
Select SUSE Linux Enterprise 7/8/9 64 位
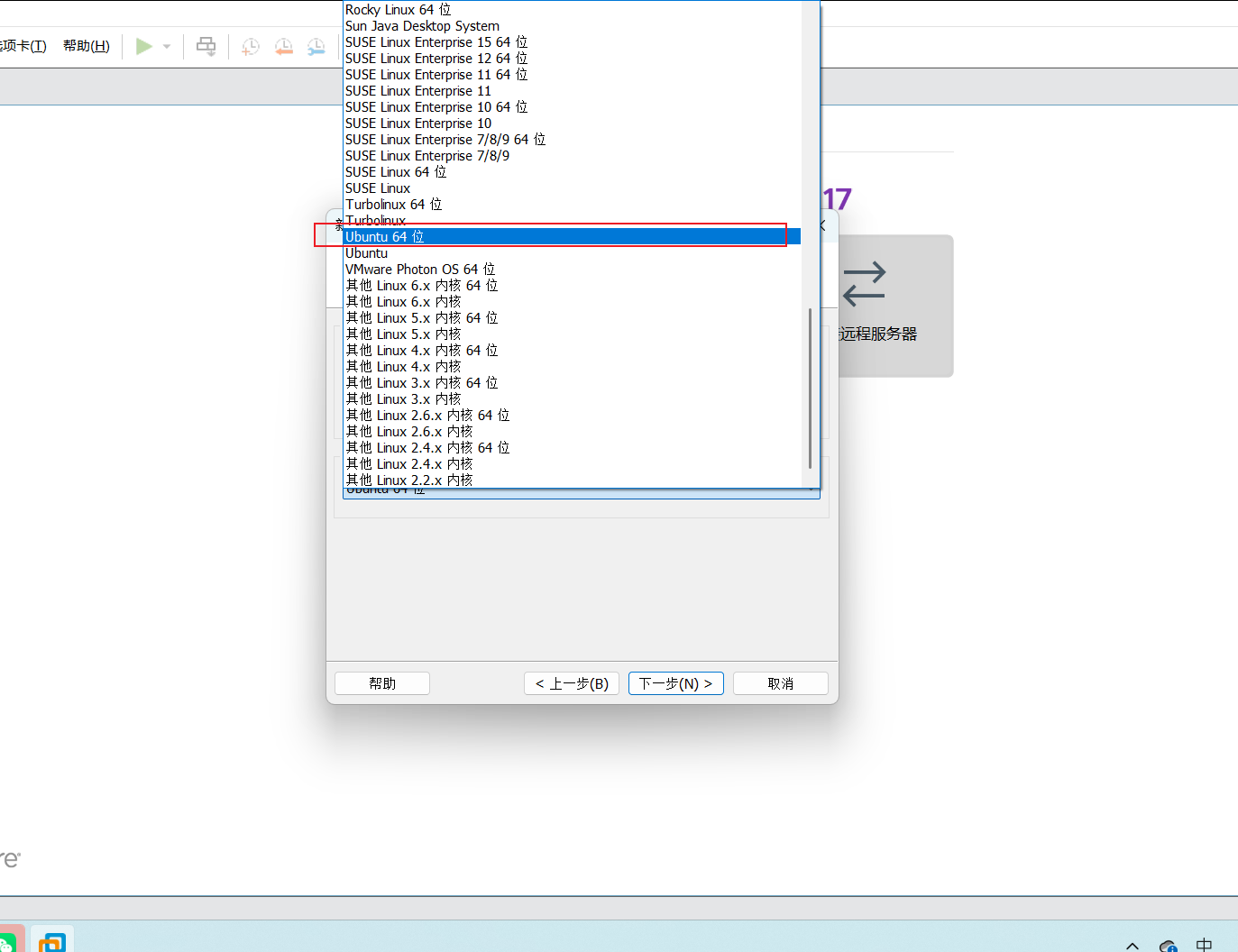point(572,140)
